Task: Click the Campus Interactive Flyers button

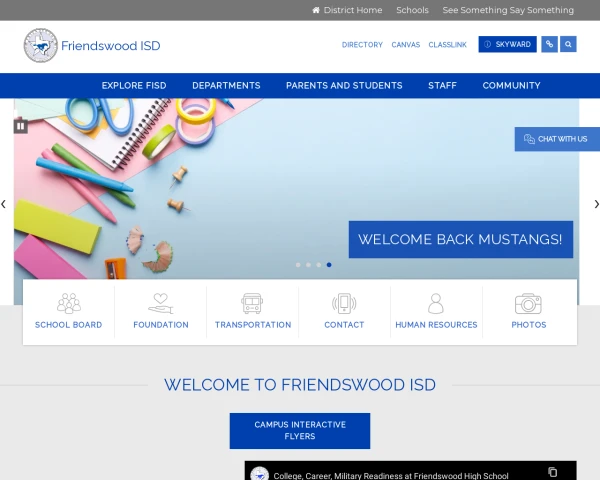Action: (x=300, y=431)
